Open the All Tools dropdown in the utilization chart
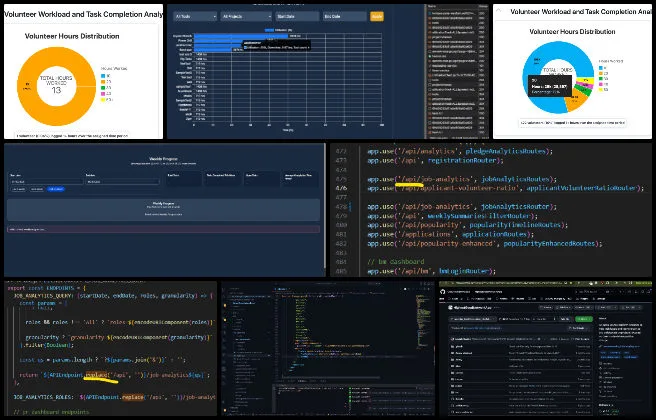Viewport: 656px width, 420px height. point(195,16)
